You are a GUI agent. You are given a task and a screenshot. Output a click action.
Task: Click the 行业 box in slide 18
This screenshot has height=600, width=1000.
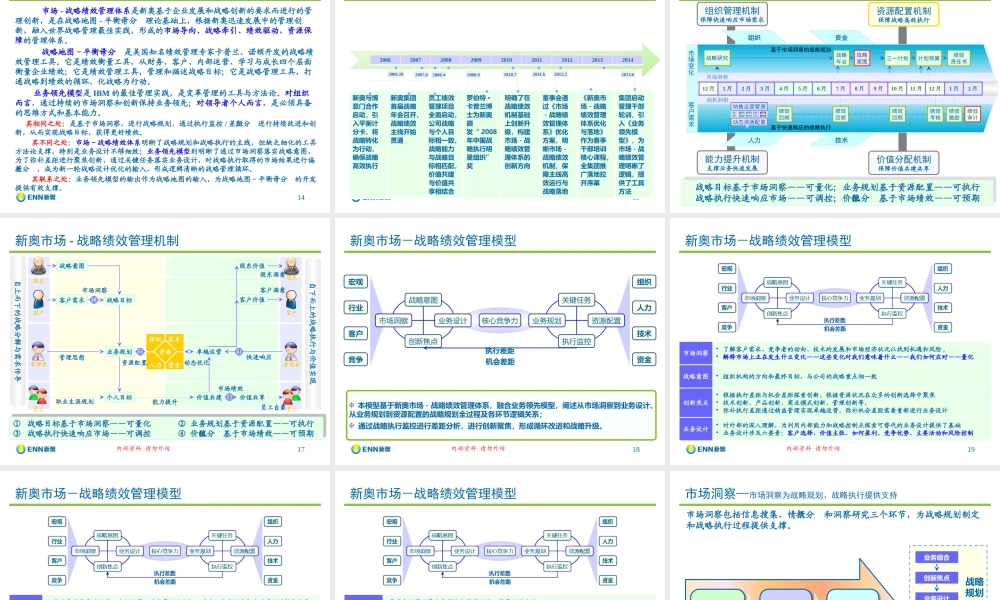356,307
